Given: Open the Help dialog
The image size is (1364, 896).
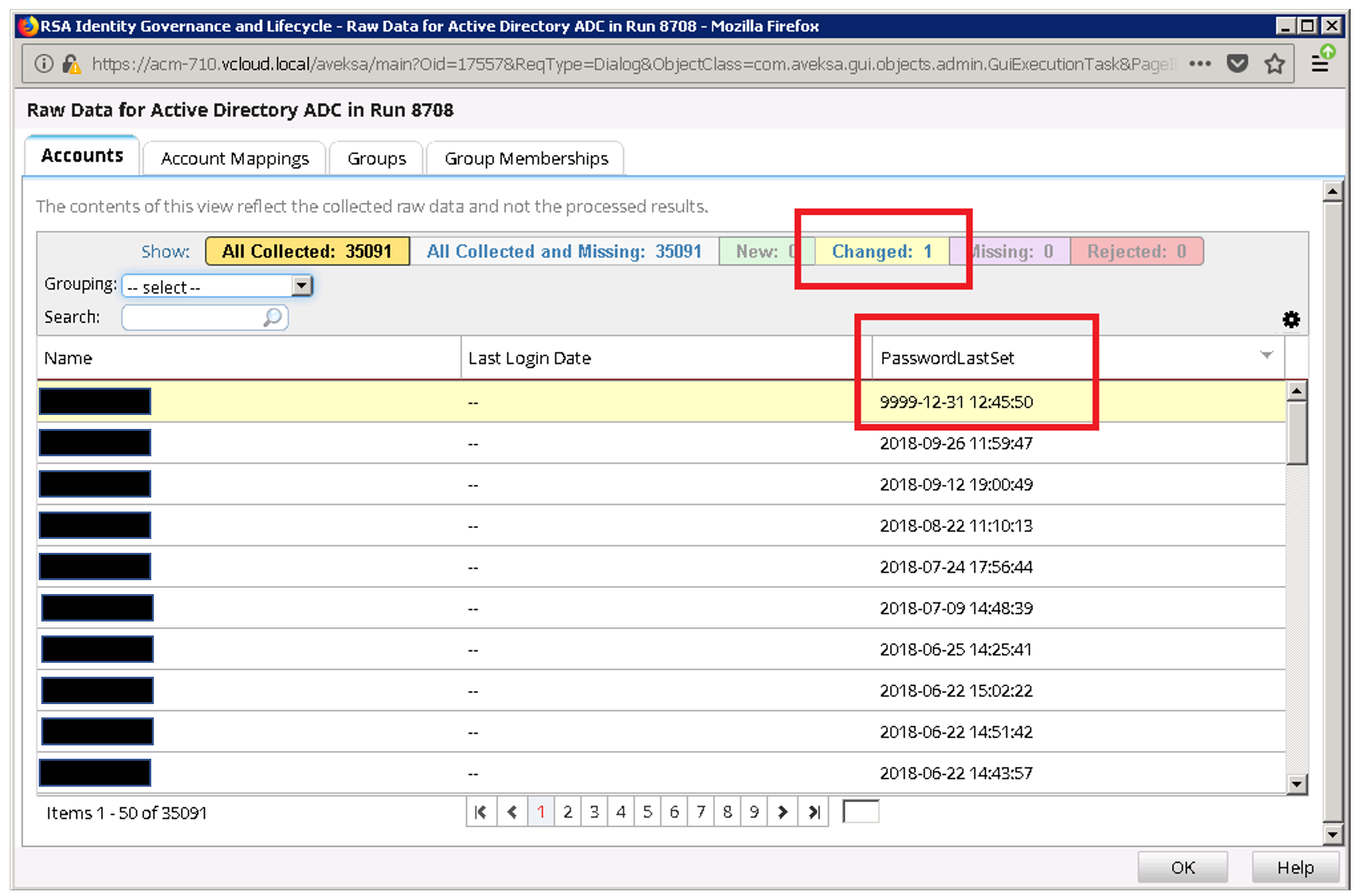Looking at the screenshot, I should tap(1295, 867).
